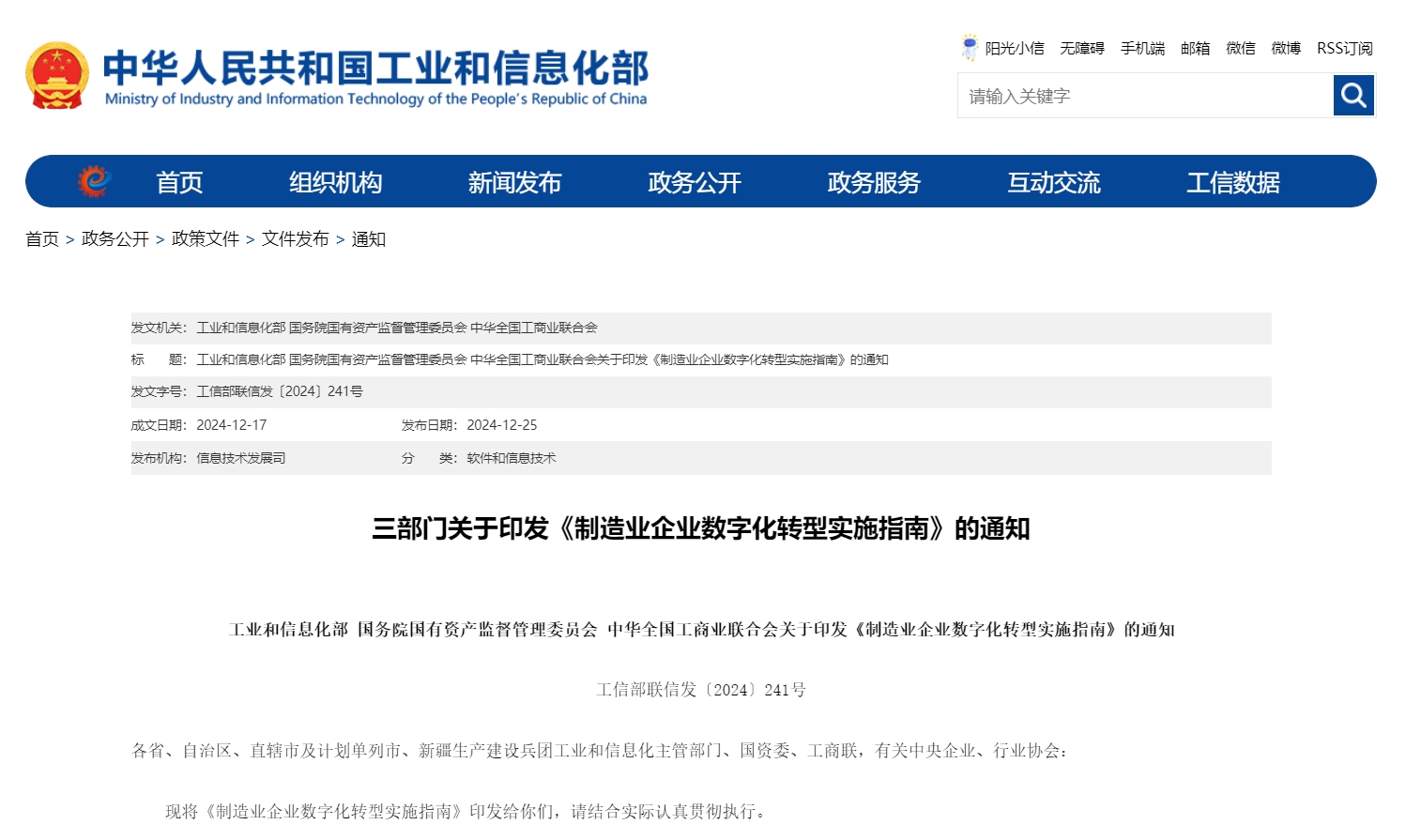The image size is (1406, 840).
Task: Select the 首页 navigation menu item
Action: [178, 182]
